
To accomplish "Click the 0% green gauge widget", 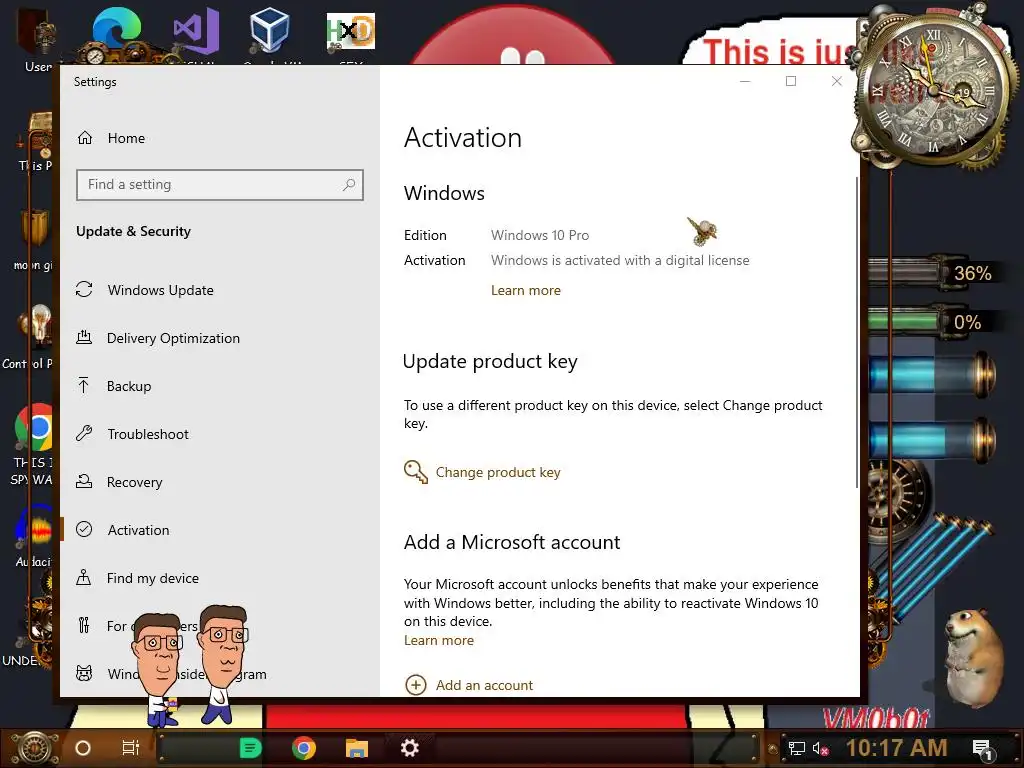I will point(933,322).
